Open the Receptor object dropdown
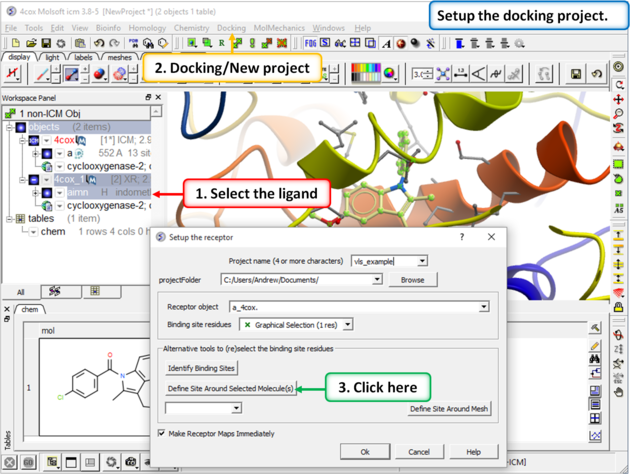 tap(484, 307)
